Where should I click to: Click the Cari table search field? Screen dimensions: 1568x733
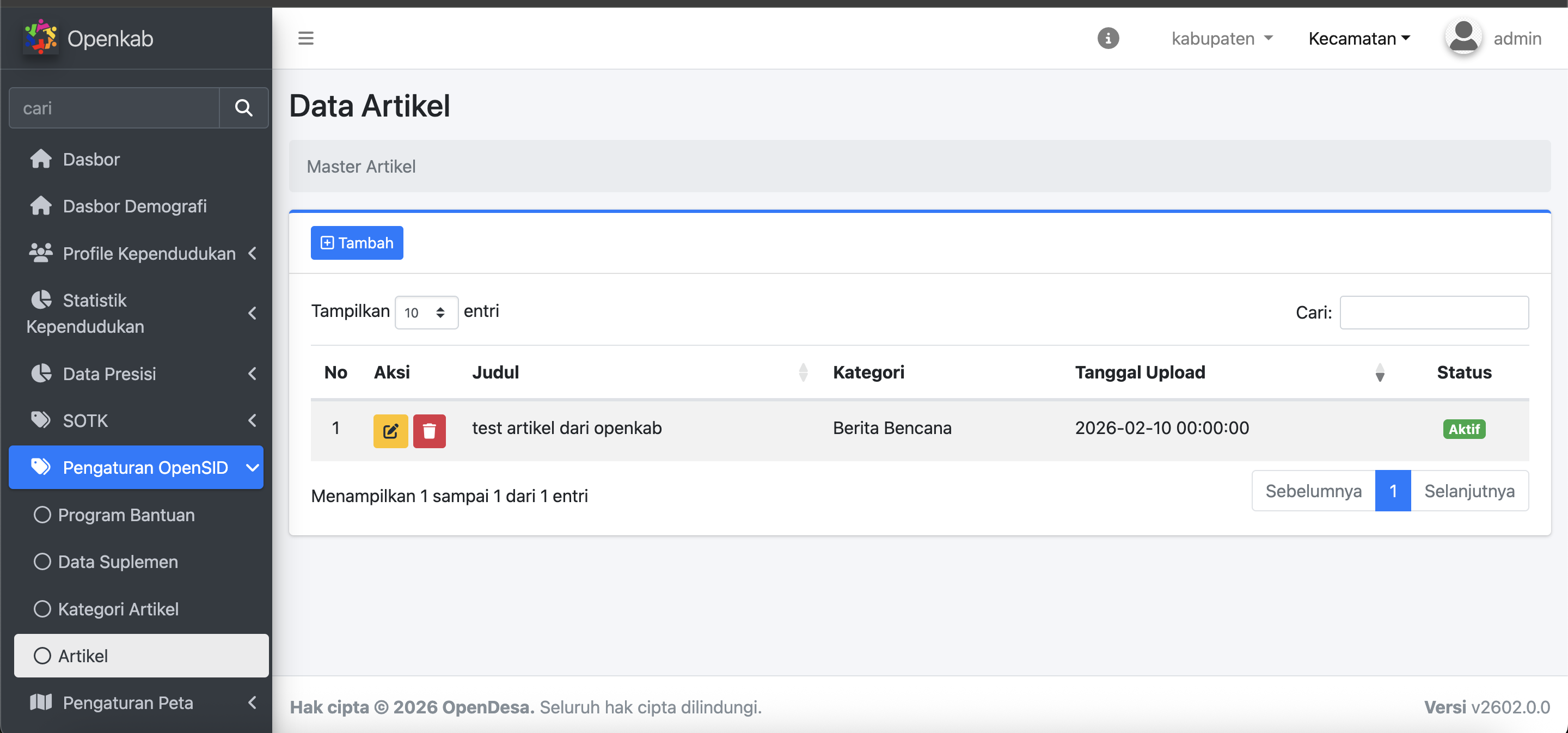(x=1434, y=313)
